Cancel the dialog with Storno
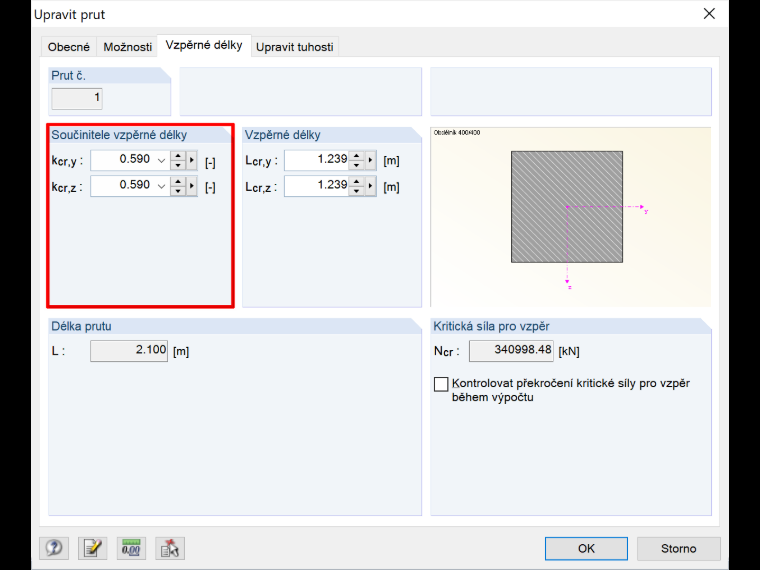The width and height of the screenshot is (760, 570). (x=679, y=548)
